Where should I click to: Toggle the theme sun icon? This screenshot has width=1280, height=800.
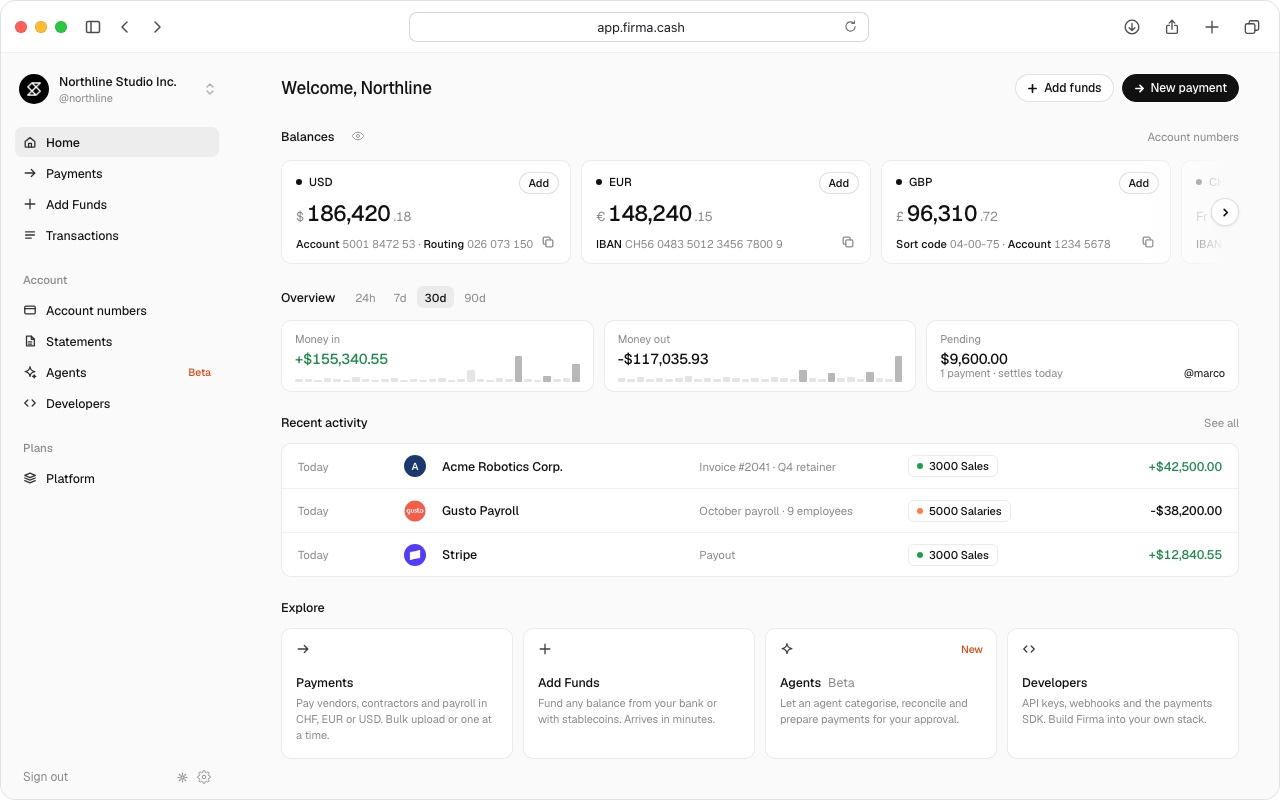[182, 777]
